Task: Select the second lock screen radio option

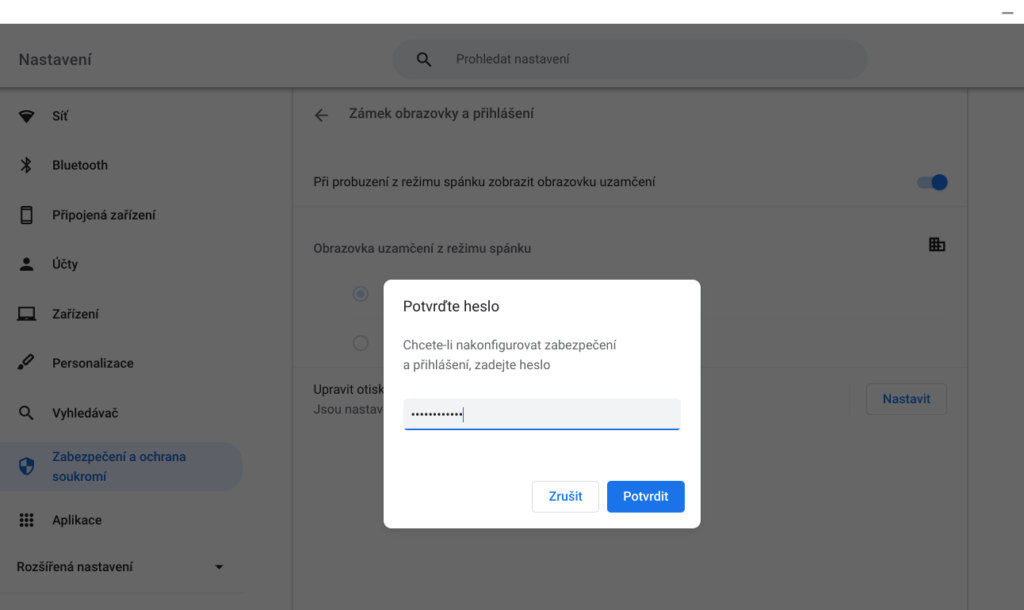Action: point(360,343)
